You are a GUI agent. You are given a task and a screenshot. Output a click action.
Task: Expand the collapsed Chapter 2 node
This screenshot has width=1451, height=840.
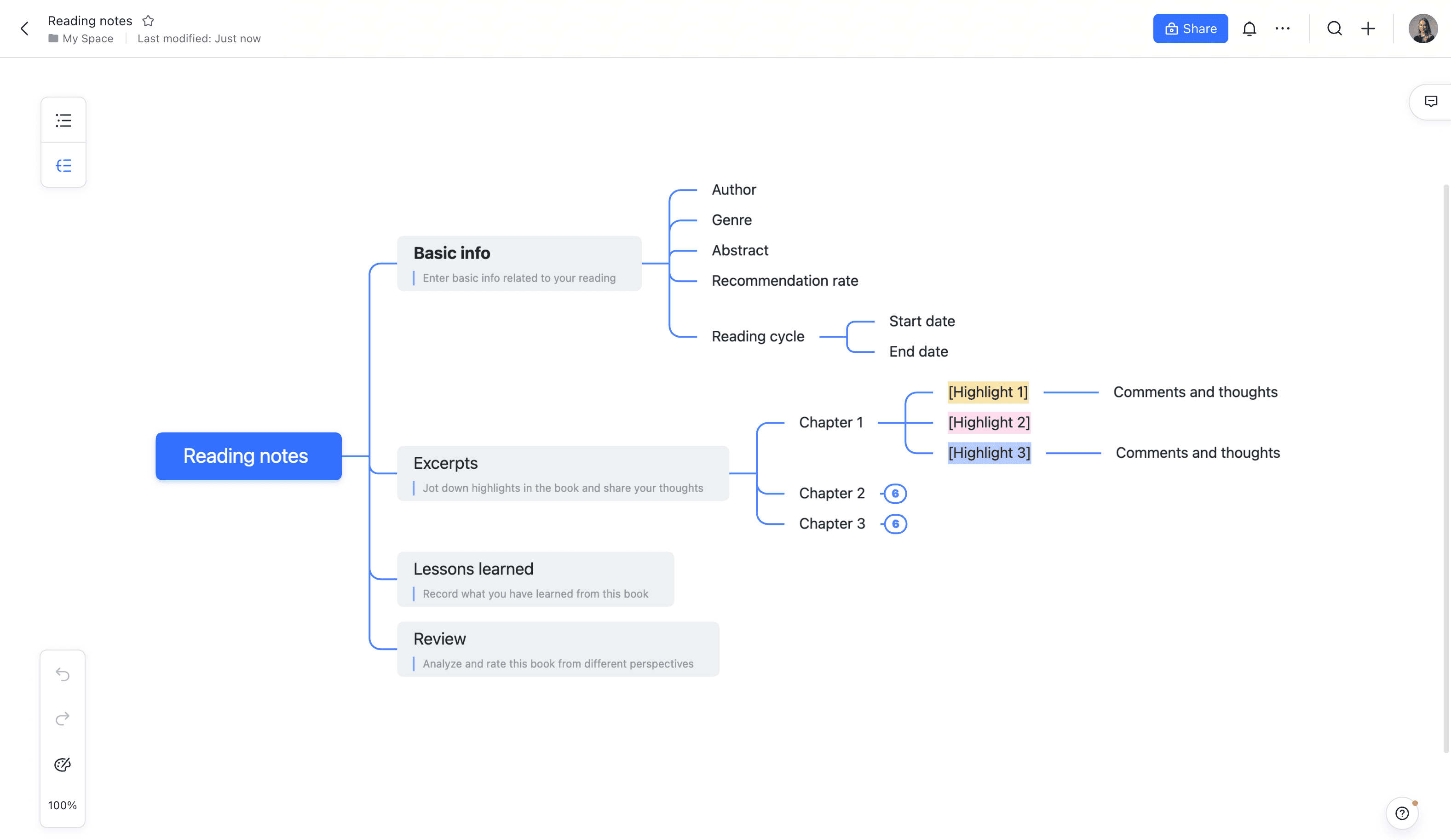point(895,494)
